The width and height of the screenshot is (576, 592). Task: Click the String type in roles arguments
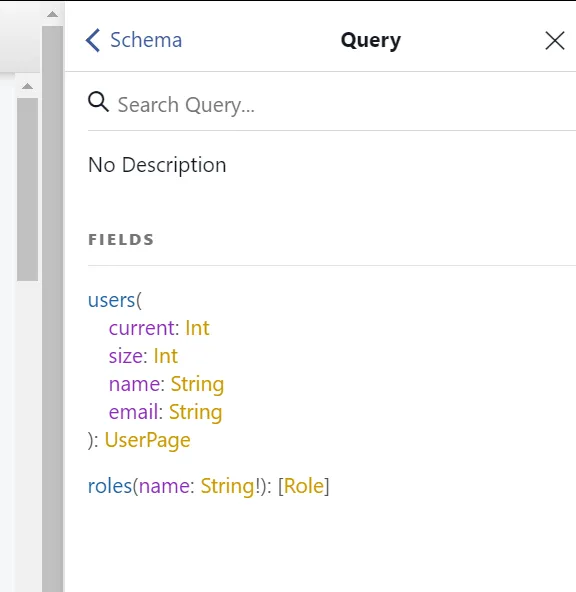[x=227, y=486]
